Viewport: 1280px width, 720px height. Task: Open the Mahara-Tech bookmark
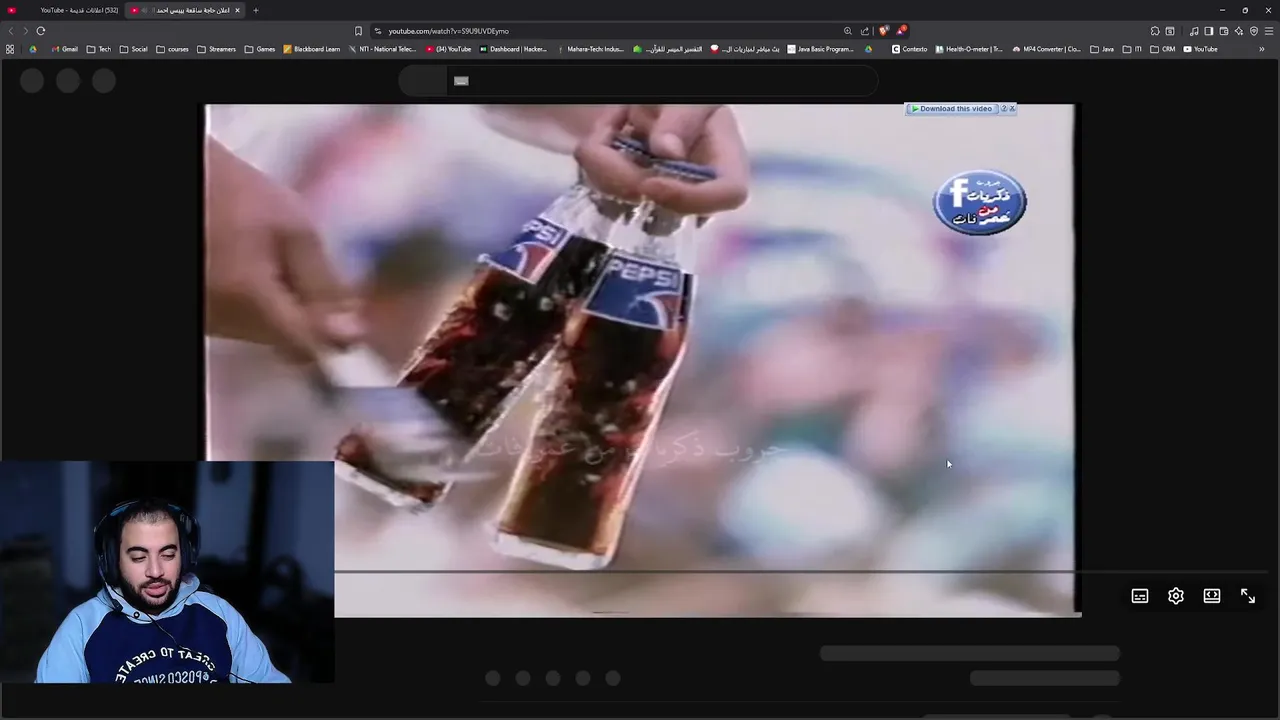(x=590, y=49)
